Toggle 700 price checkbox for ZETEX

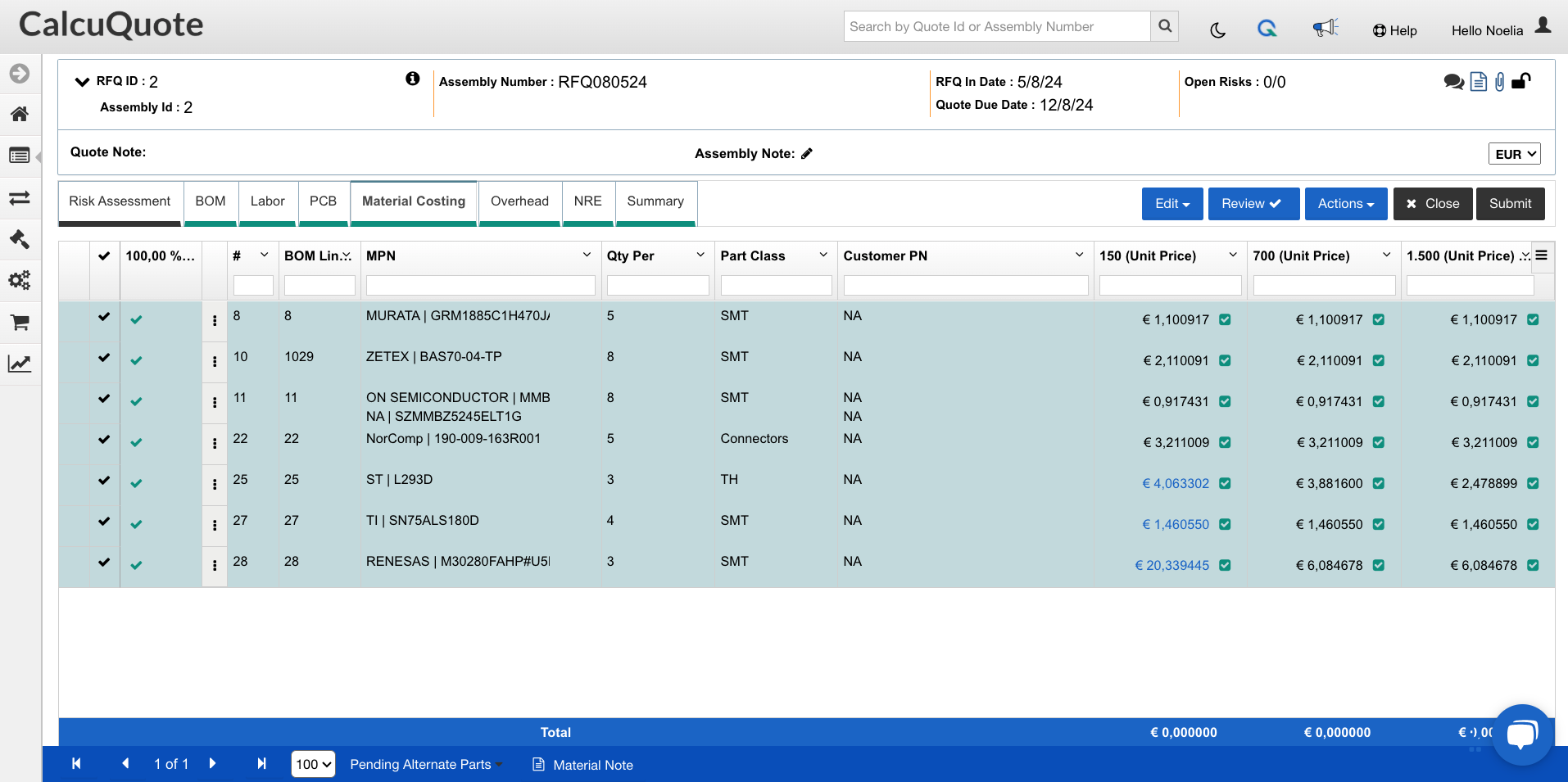pyautogui.click(x=1379, y=361)
